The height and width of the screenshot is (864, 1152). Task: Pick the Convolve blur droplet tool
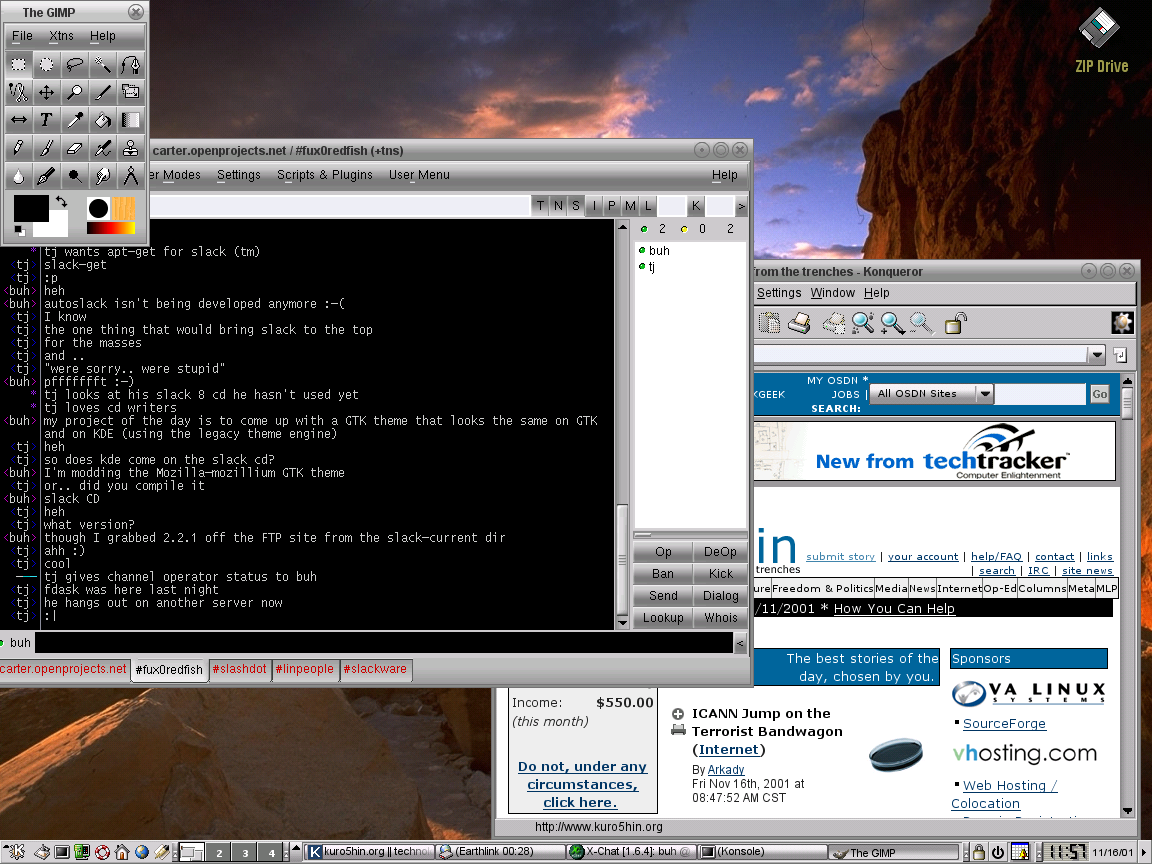[x=18, y=176]
